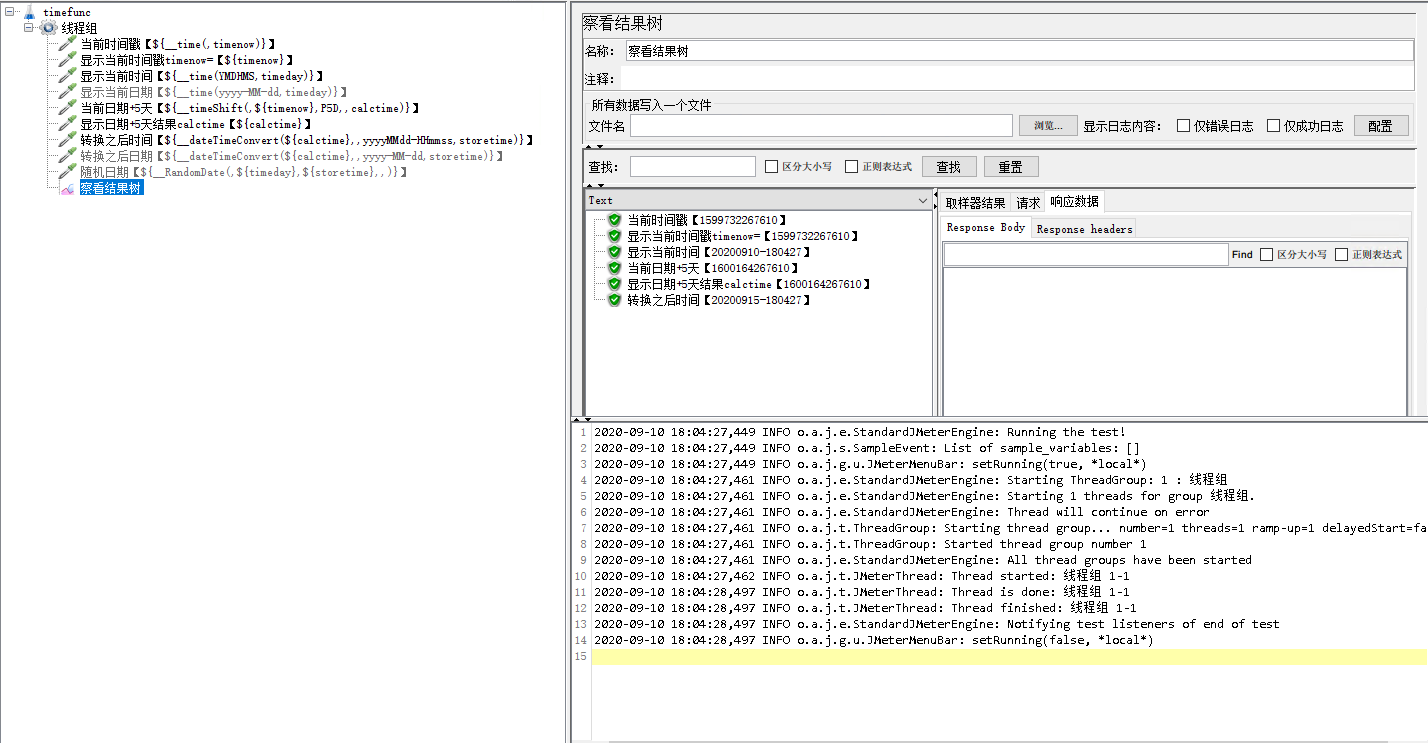This screenshot has width=1428, height=743.
Task: Click green shield icon for 显示当前时间 result
Action: click(615, 252)
